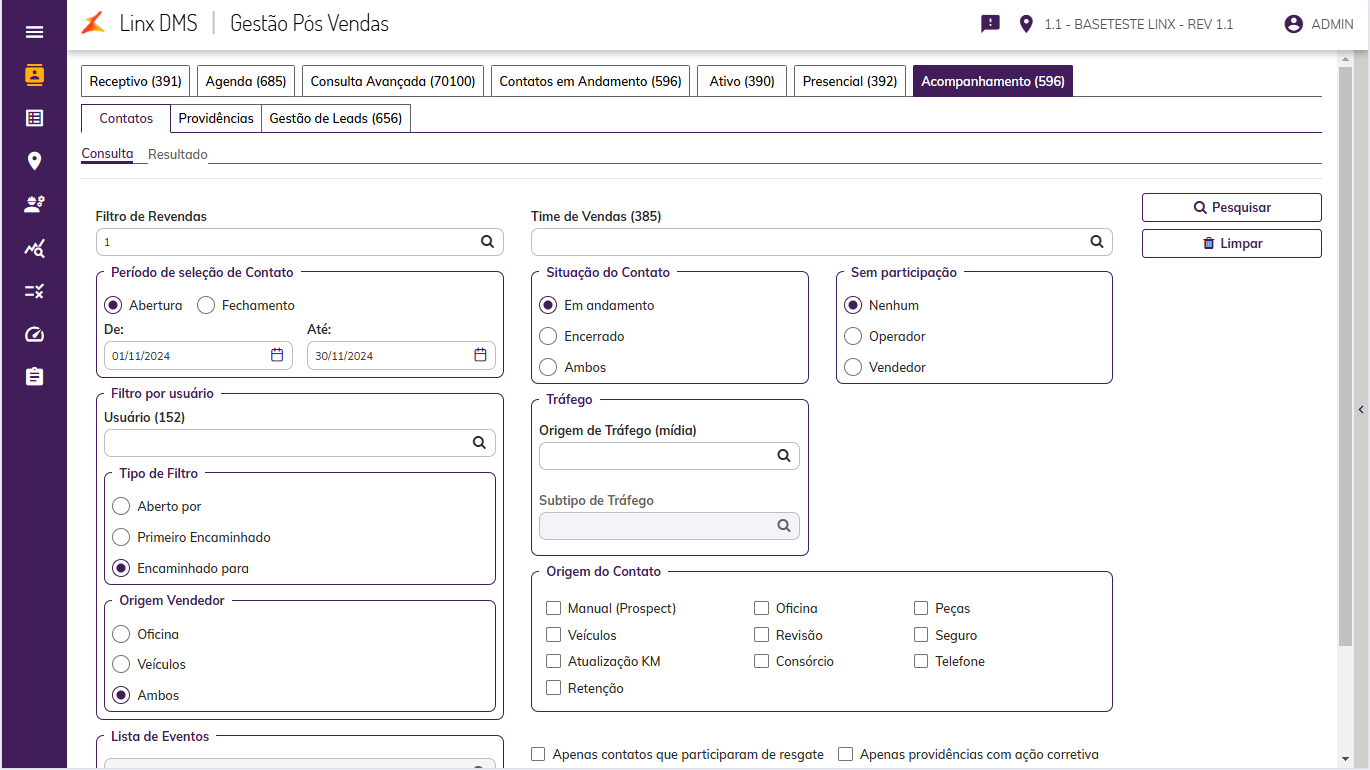Switch to the Receptivo (391) tab

(136, 81)
